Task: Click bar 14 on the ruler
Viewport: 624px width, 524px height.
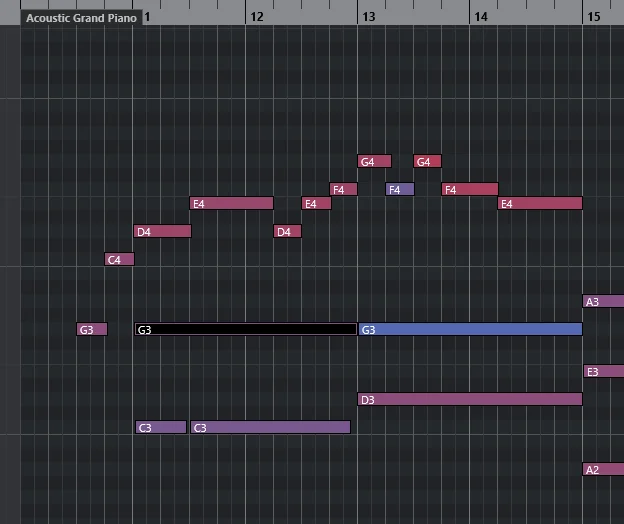Action: point(481,17)
